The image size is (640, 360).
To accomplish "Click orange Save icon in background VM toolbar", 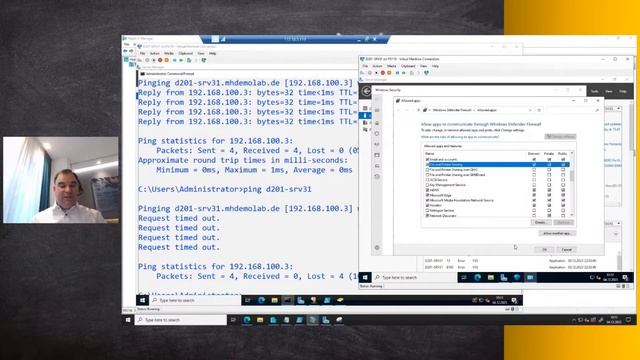I will click(166, 60).
